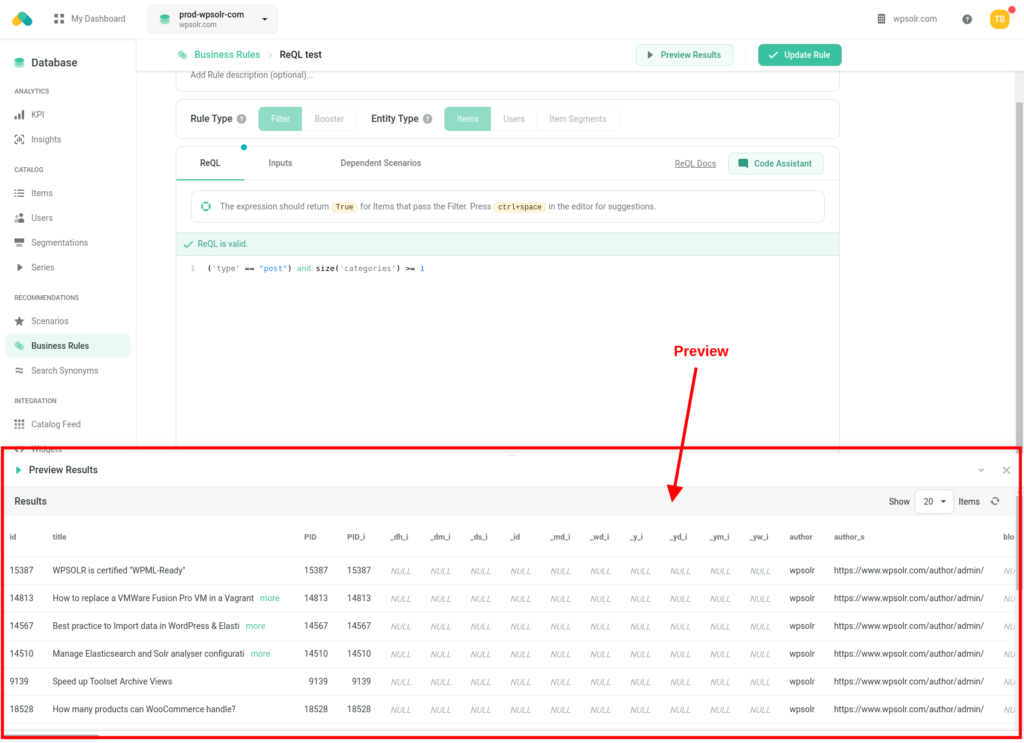The height and width of the screenshot is (743, 1024).
Task: Click the Recombee logo icon
Action: (x=22, y=19)
